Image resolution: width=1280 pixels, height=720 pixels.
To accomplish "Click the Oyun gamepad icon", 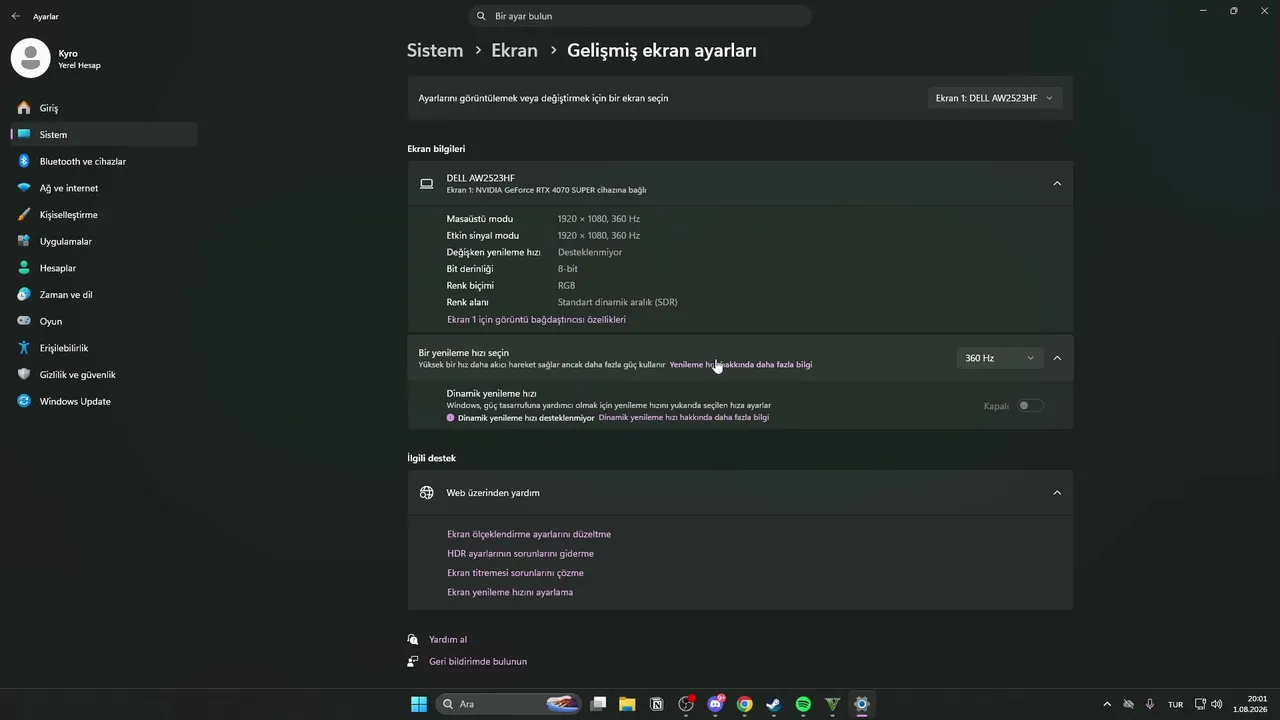I will (24, 321).
